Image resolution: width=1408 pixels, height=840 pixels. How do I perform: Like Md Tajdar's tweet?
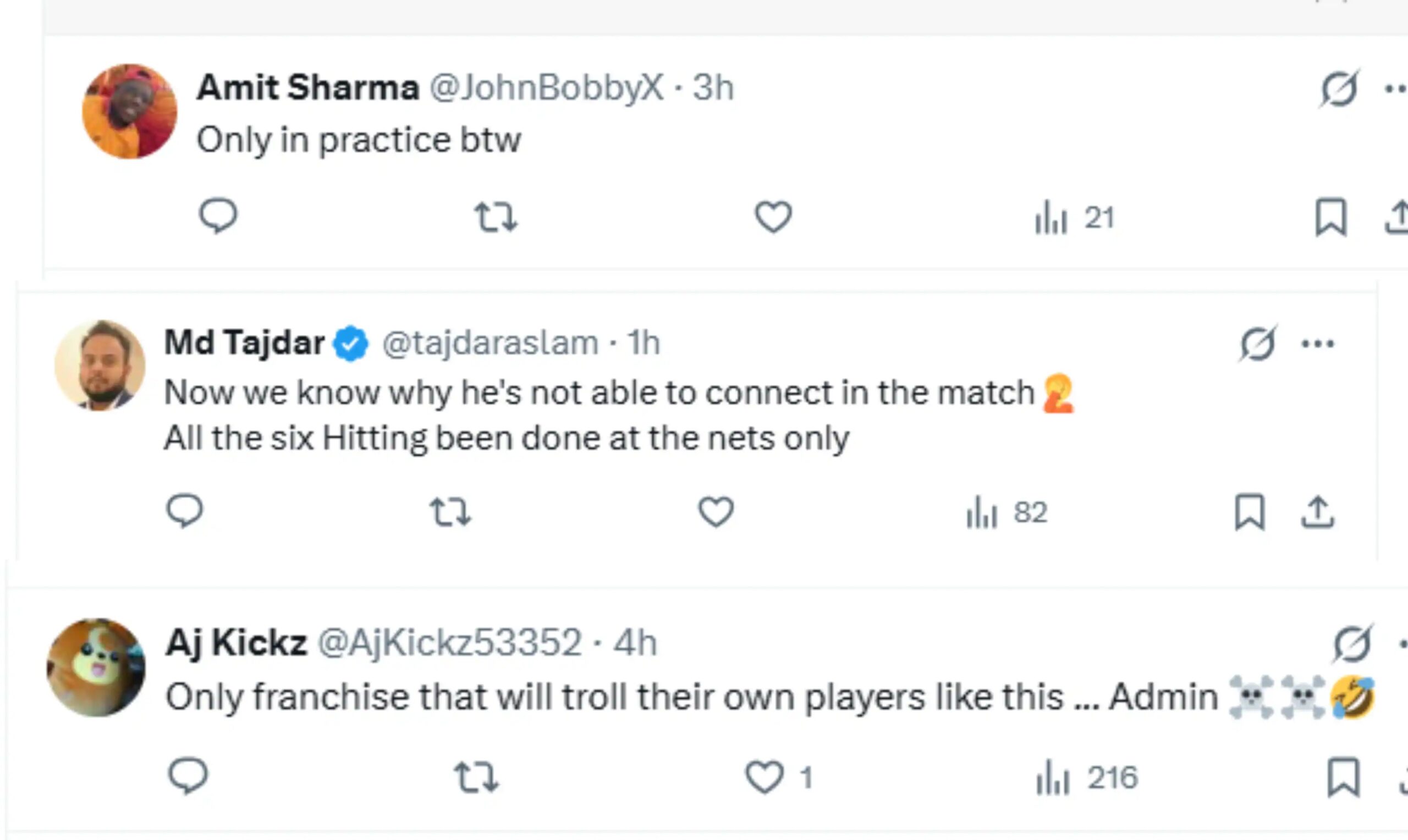716,512
